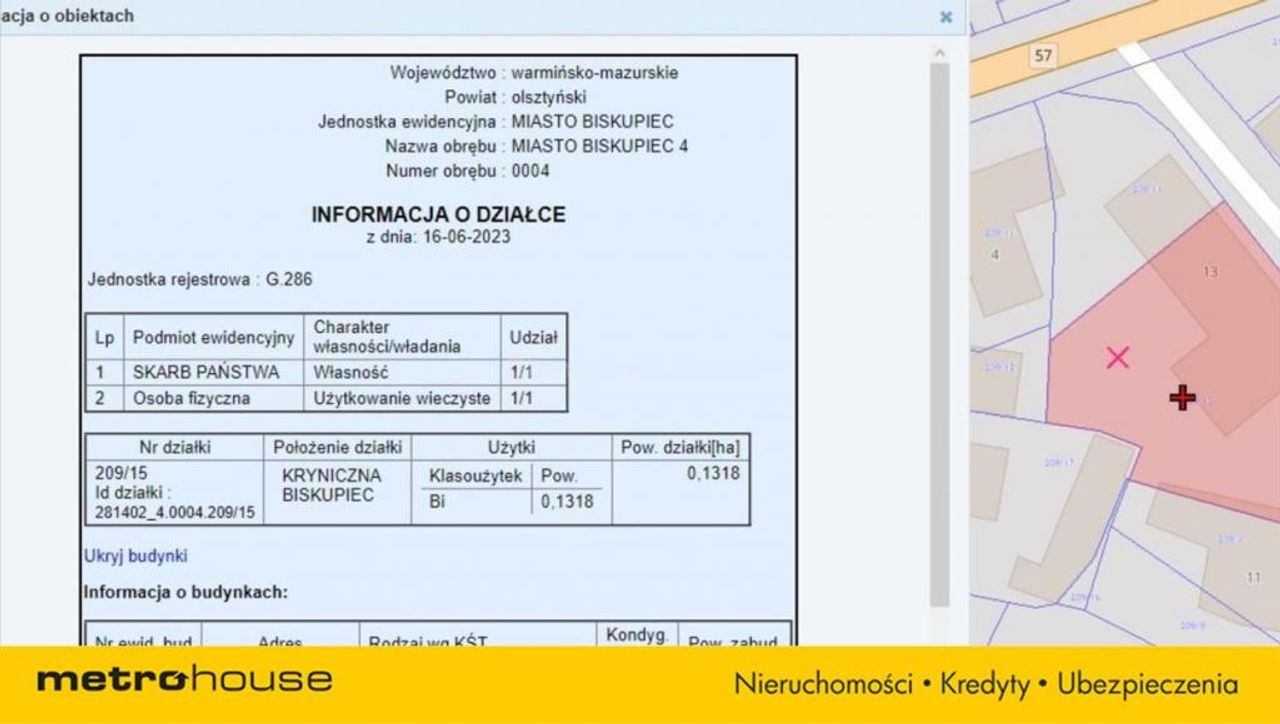Screen dimensions: 1280x724
Task: Click the 'Klasoużytek' column header
Action: coord(475,477)
